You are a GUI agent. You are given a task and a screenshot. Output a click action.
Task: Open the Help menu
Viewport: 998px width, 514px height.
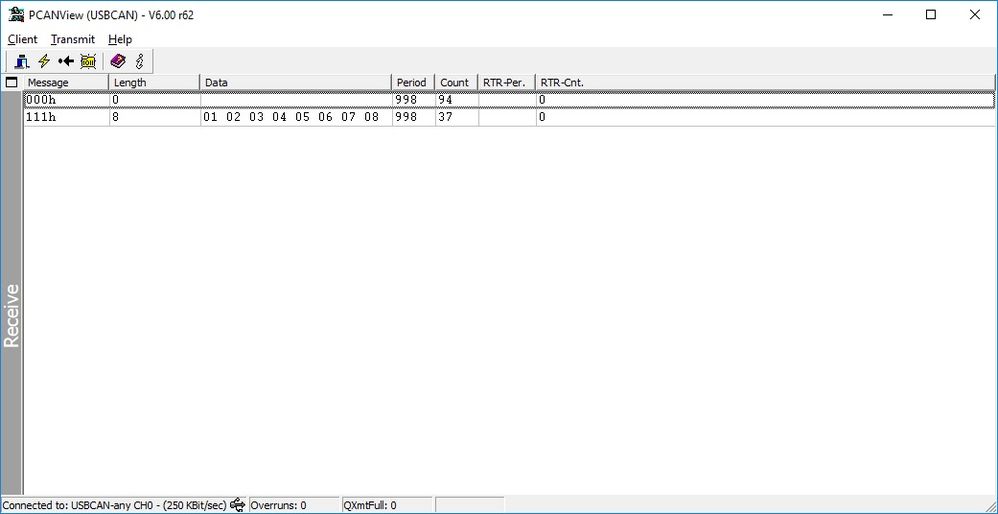pyautogui.click(x=120, y=39)
